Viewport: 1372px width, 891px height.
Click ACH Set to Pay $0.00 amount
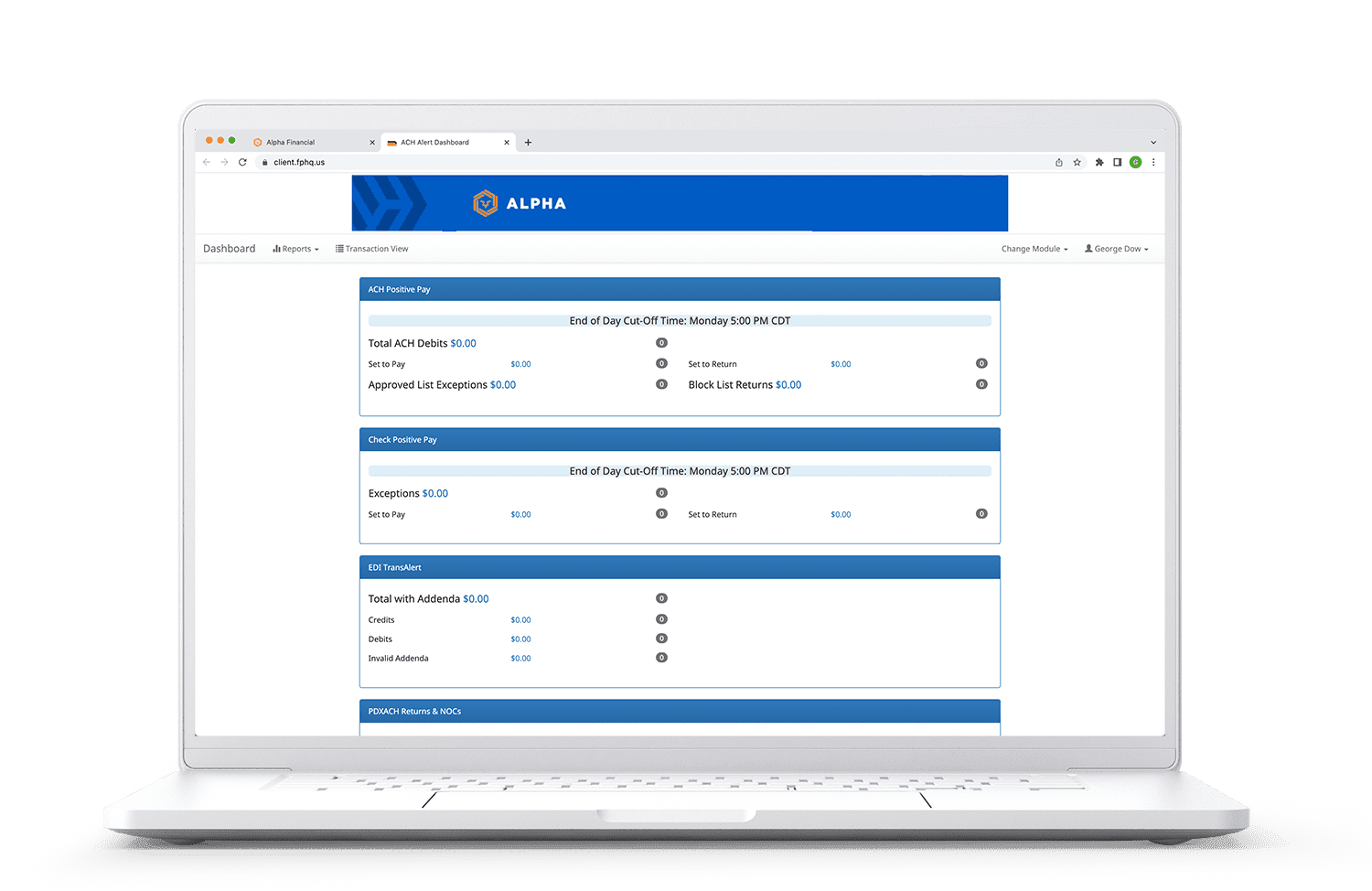(x=520, y=364)
